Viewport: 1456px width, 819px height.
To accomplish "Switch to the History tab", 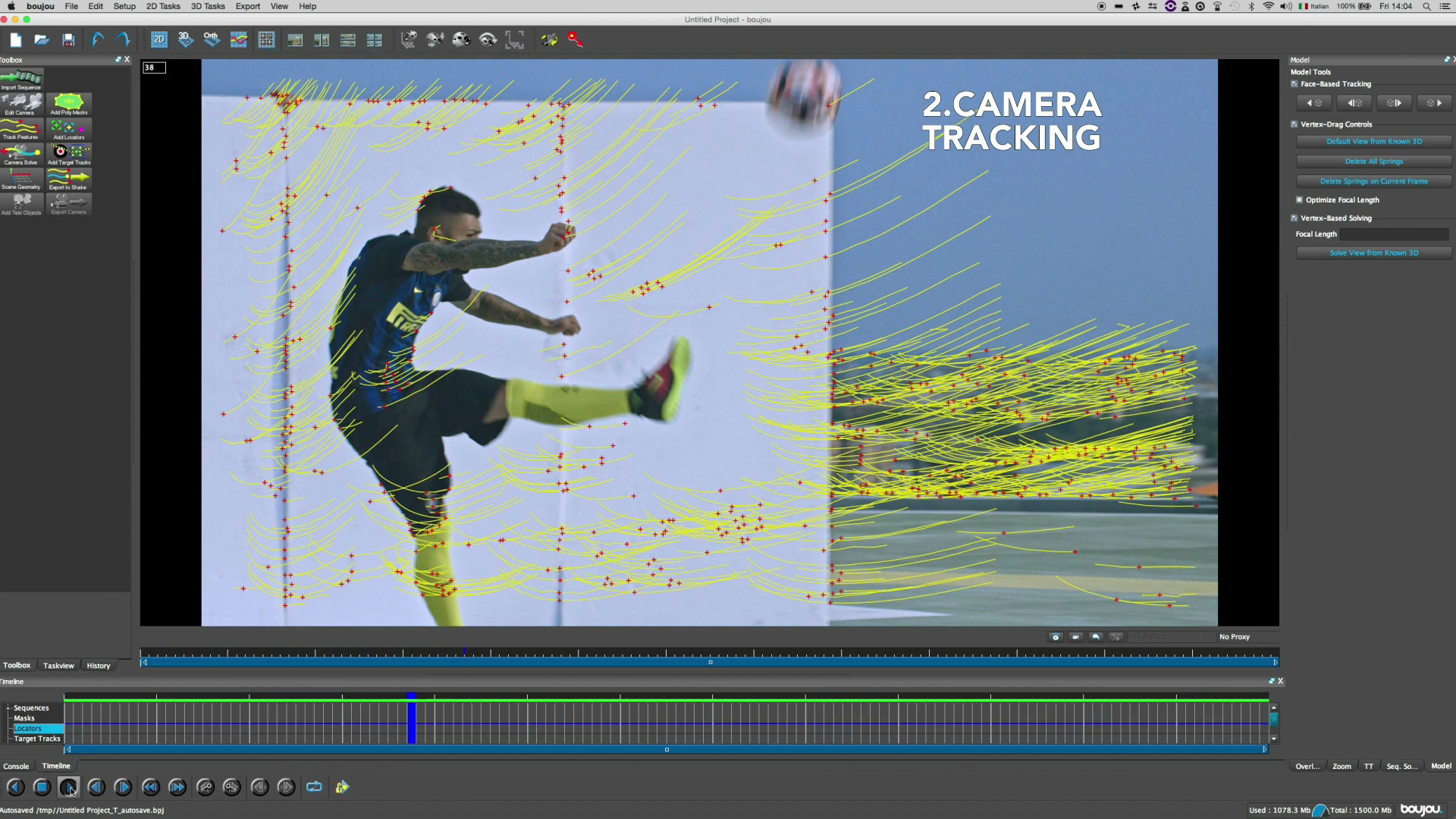I will pyautogui.click(x=99, y=666).
